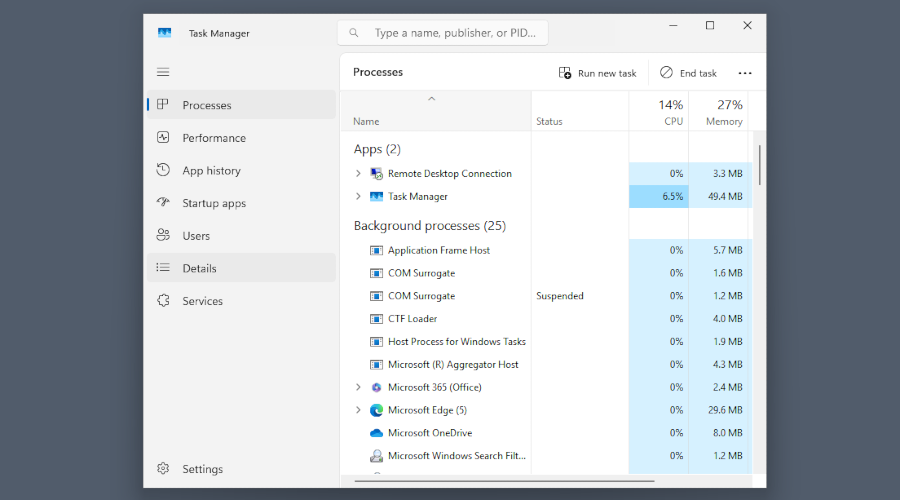The width and height of the screenshot is (900, 500).
Task: Click the Performance graph icon
Action: pos(163,137)
